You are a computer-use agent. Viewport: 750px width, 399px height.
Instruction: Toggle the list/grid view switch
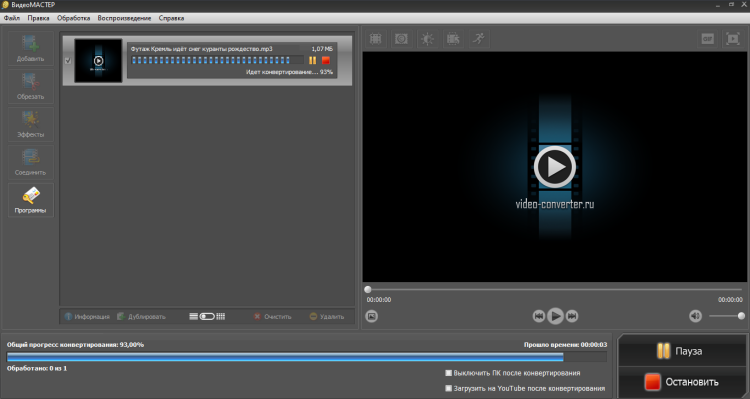pos(207,317)
